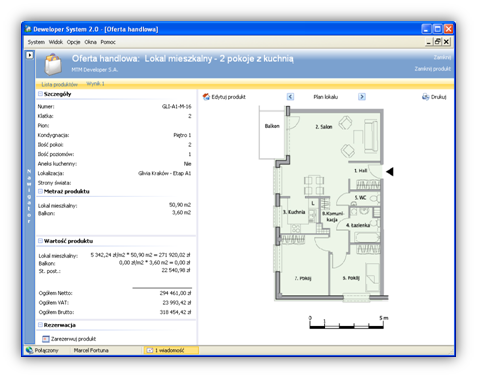Open the Opcje menu
The width and height of the screenshot is (477, 378).
(73, 42)
